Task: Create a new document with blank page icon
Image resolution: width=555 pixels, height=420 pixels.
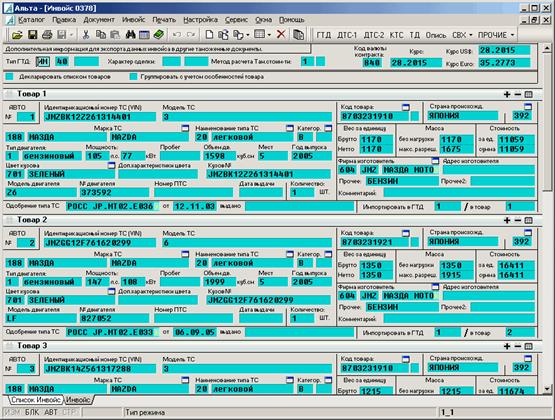Action: [209, 35]
